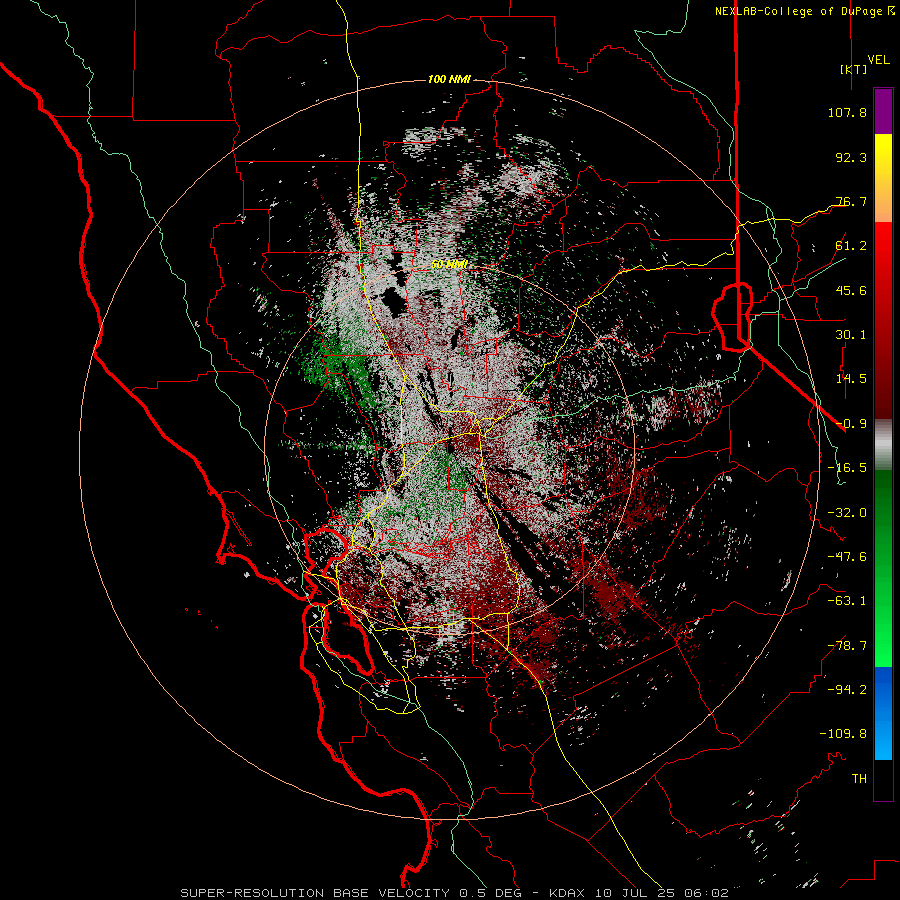Select the -78.7 legend value
The width and height of the screenshot is (900, 900).
847,646
